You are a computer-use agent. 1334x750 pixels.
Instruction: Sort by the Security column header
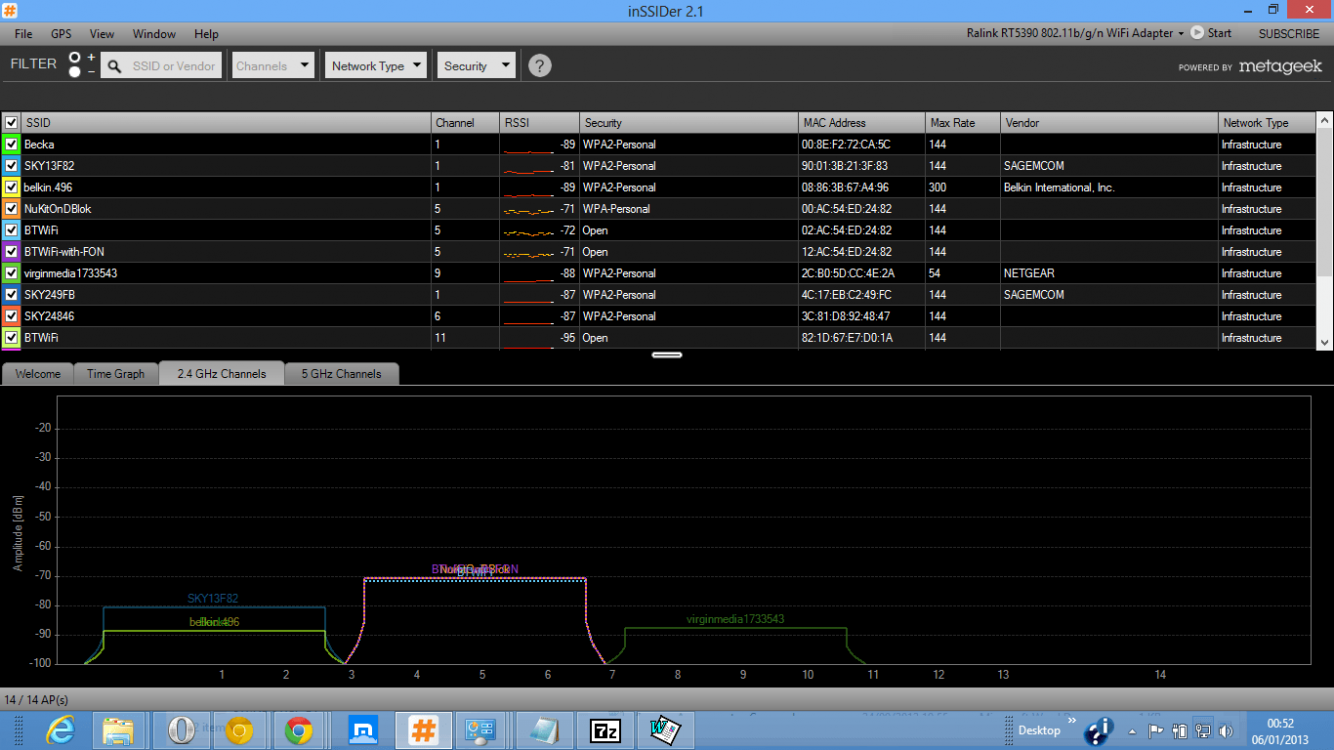tap(689, 122)
